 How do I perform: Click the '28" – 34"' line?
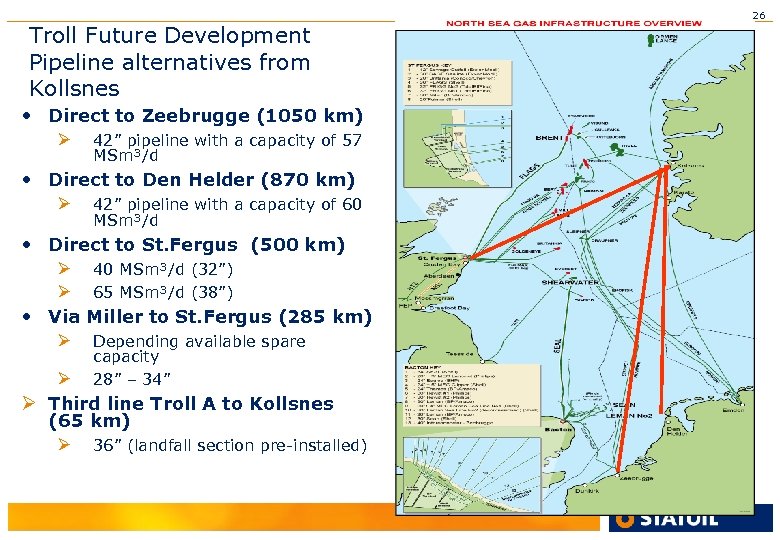coord(131,379)
